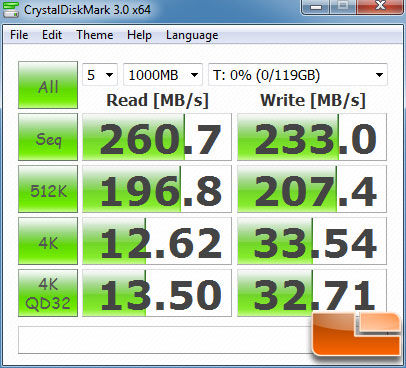
Task: Click the CrystalDiskMark title bar icon
Action: (11, 10)
